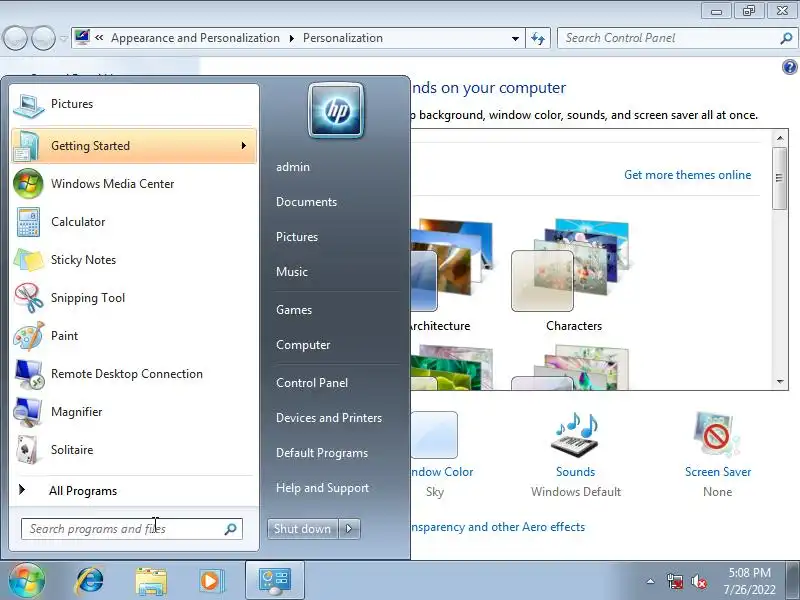Click Control Panel search magnifier icon
This screenshot has width=800, height=600.
[786, 38]
